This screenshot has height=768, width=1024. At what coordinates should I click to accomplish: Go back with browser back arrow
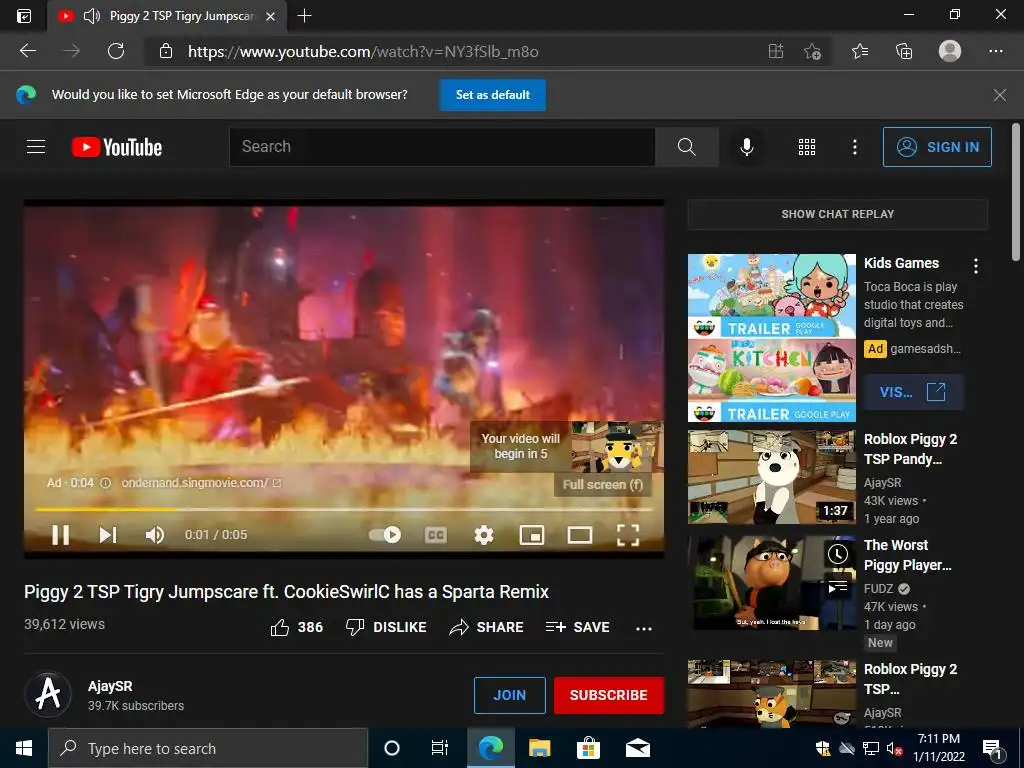coord(27,51)
